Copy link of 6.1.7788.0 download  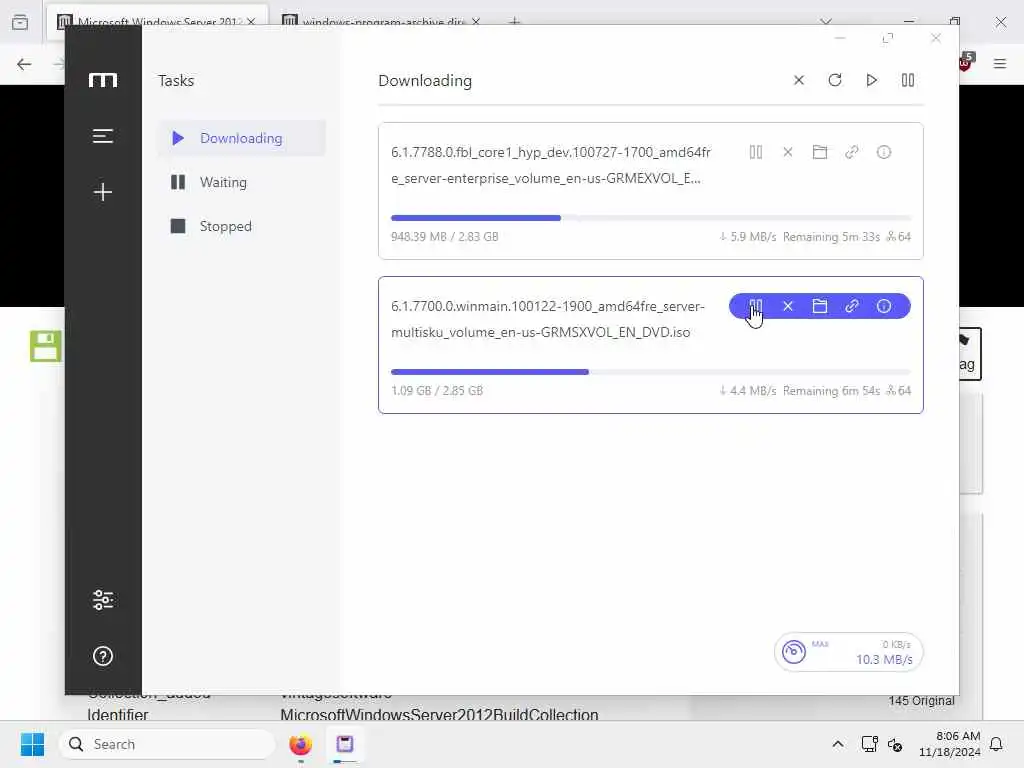click(x=852, y=152)
